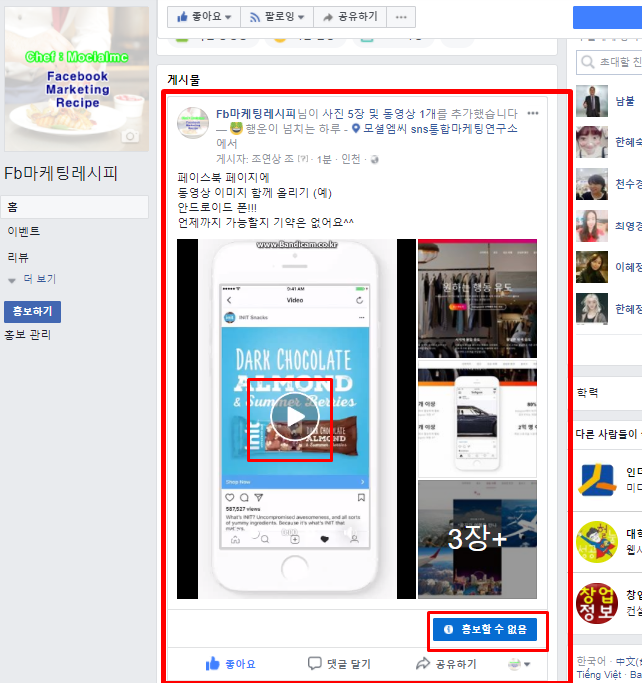Viewport: 642px width, 683px height.
Task: Click the 인천 location text on post
Action: (x=351, y=160)
